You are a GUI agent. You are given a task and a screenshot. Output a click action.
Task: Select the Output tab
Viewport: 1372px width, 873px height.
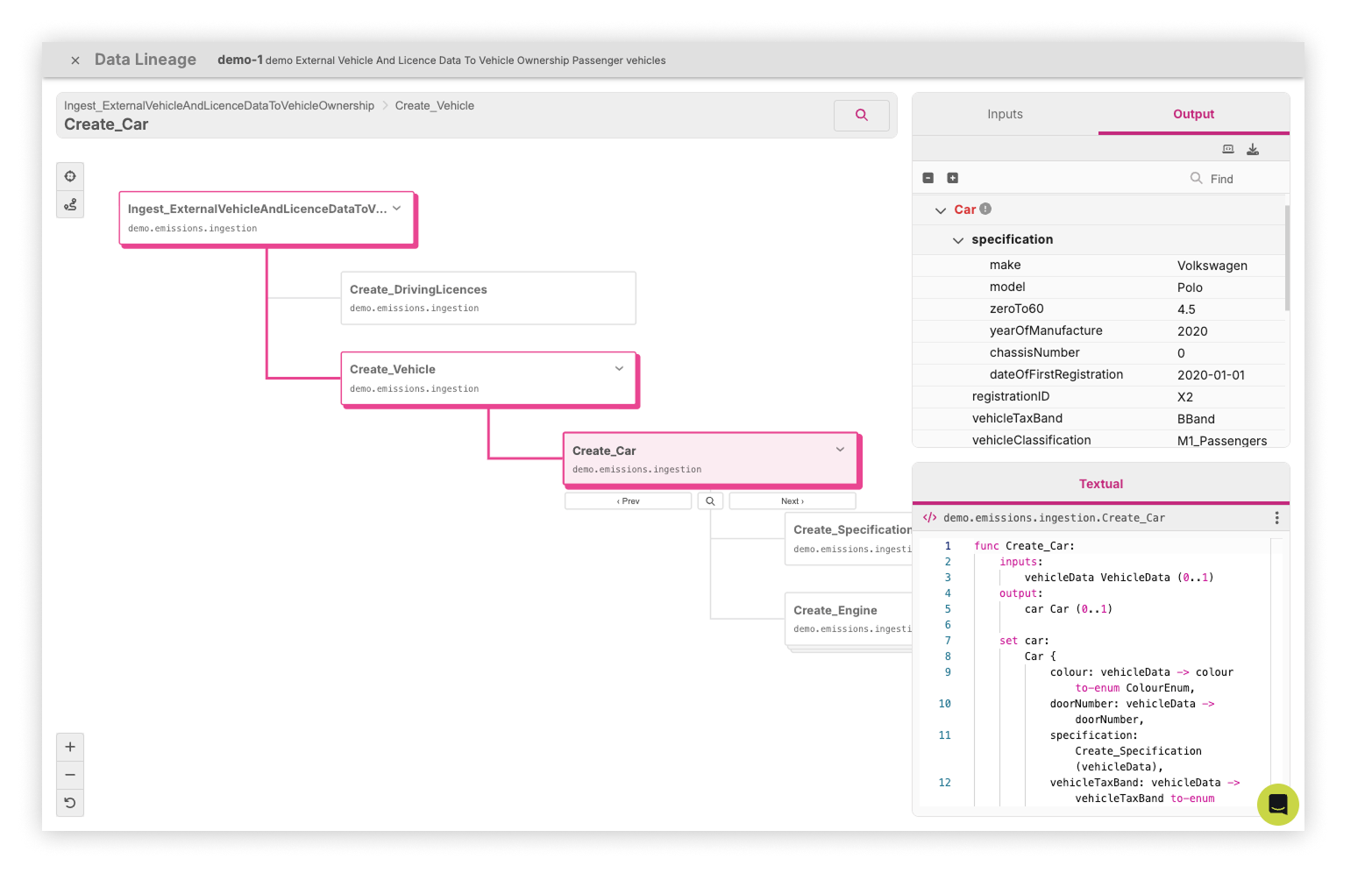pyautogui.click(x=1192, y=114)
